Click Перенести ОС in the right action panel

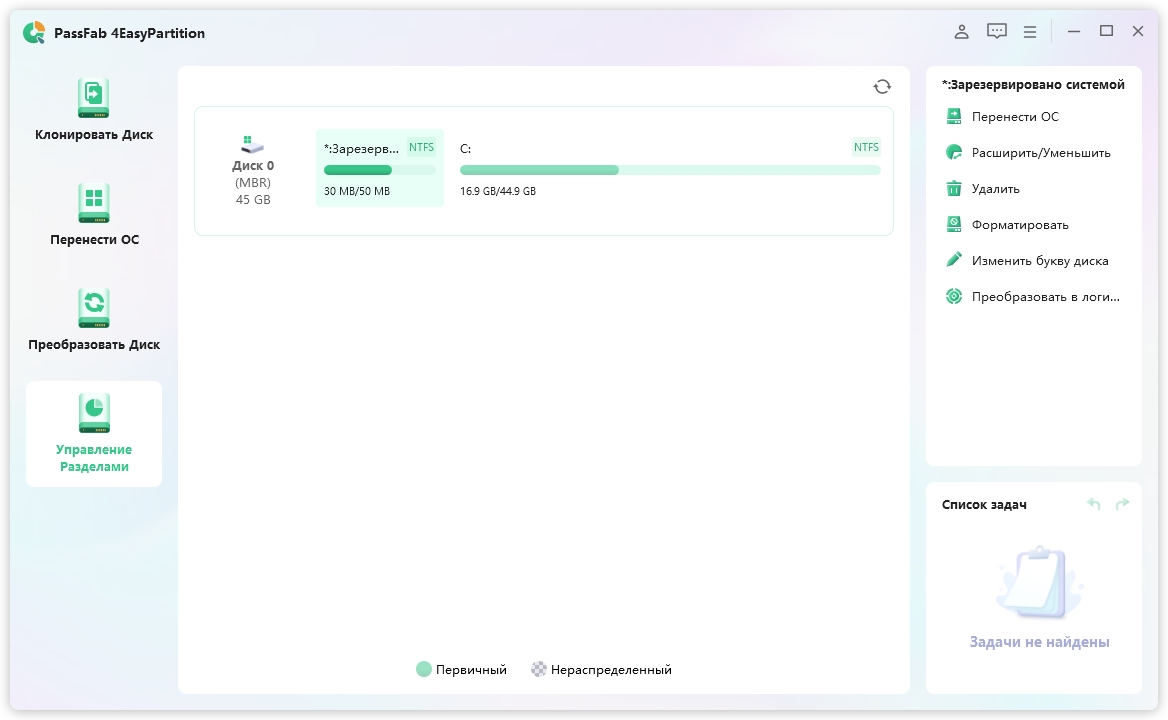point(1014,117)
